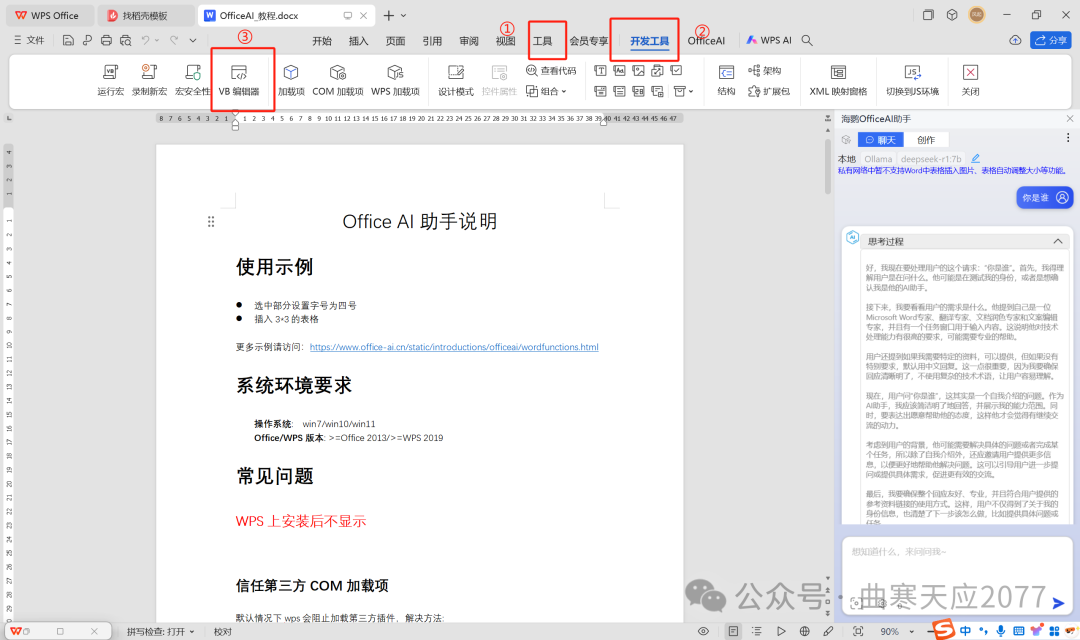Click the print icon in quick access
The height and width of the screenshot is (640, 1080).
click(106, 41)
